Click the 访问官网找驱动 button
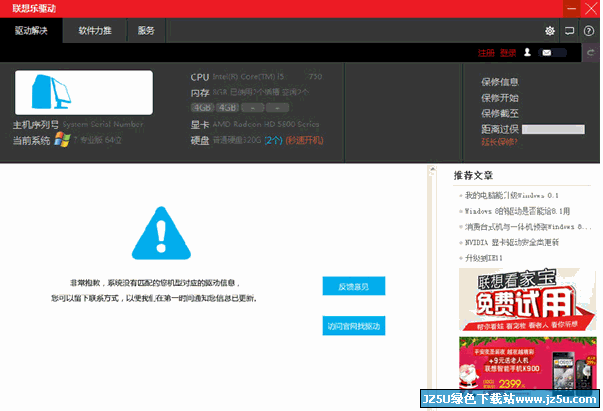The image size is (603, 411). pyautogui.click(x=354, y=326)
